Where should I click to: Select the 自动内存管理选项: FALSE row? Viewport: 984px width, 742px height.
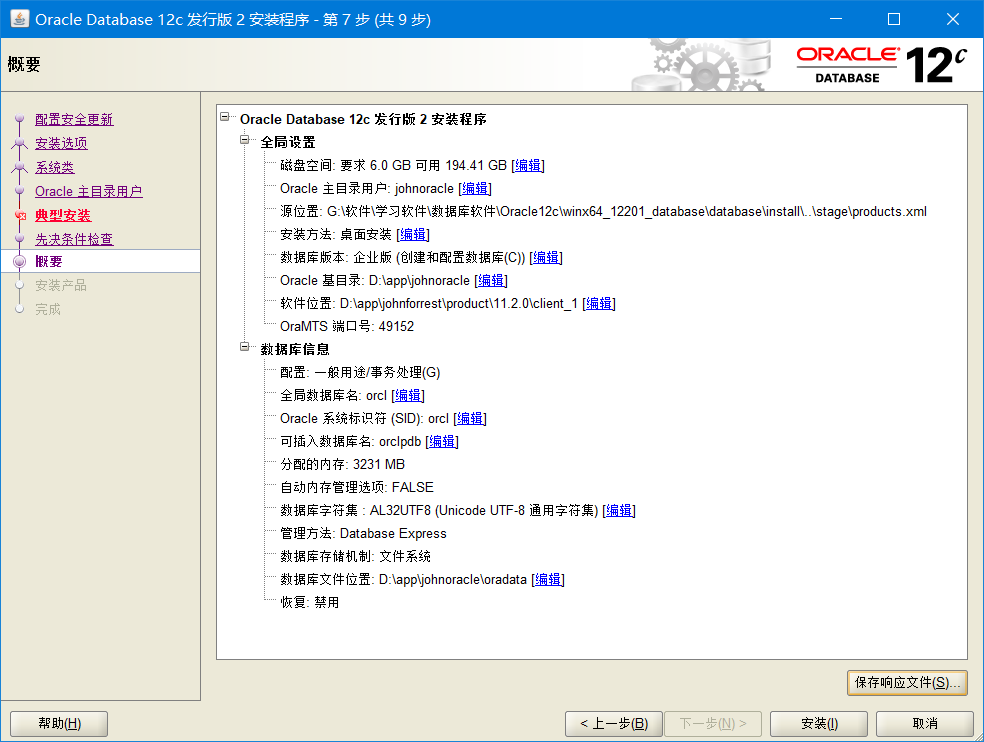[x=356, y=487]
